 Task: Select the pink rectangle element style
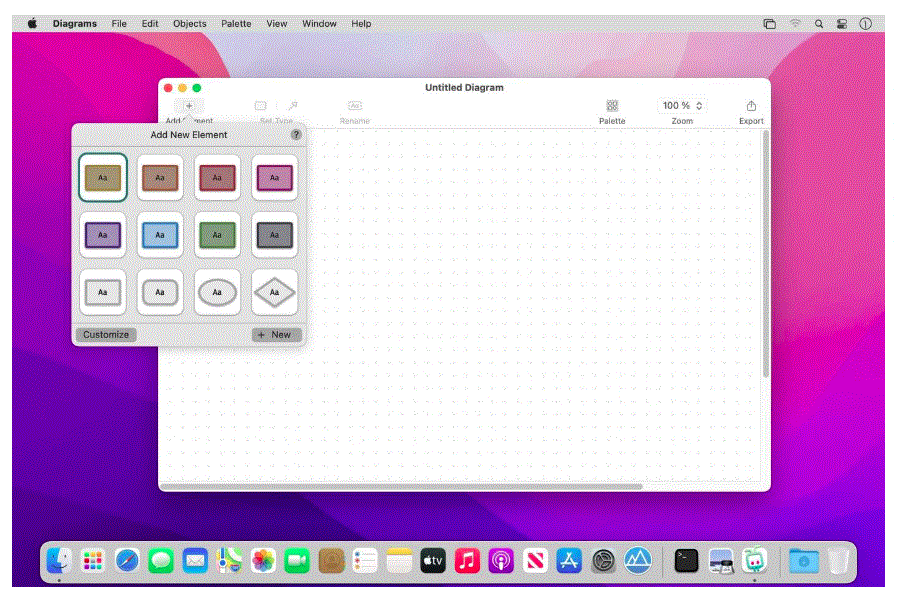click(274, 178)
